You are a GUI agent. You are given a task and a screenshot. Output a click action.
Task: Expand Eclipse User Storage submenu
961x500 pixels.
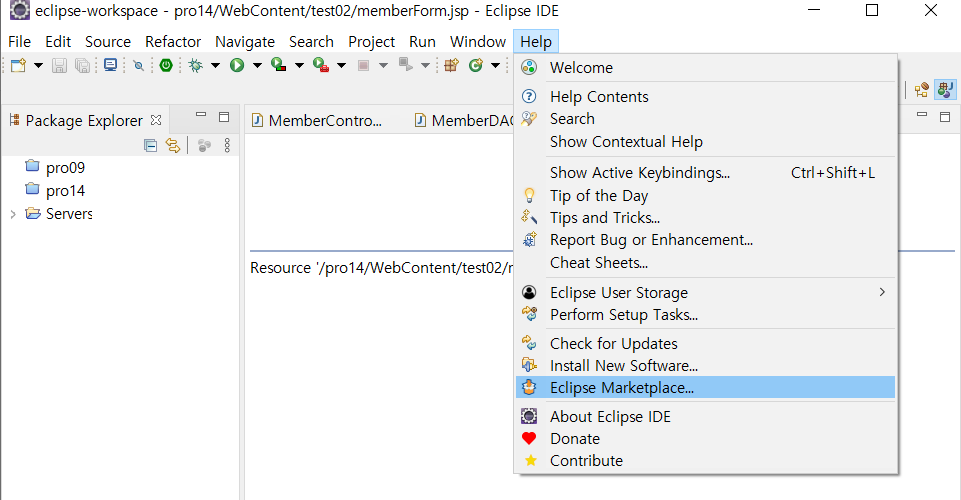705,292
